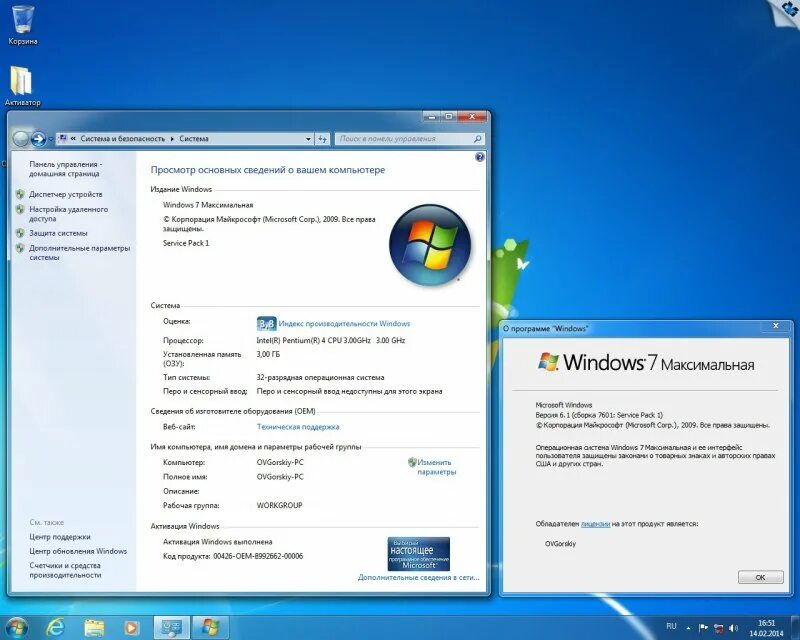This screenshot has width=800, height=640.
Task: Expand the arrow after 'Система и безопасность' breadcrumb
Action: coord(172,139)
